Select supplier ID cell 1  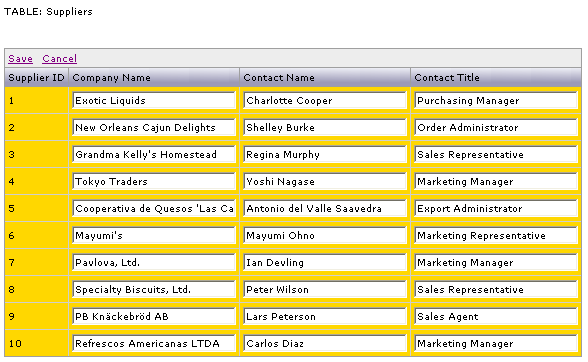36,101
